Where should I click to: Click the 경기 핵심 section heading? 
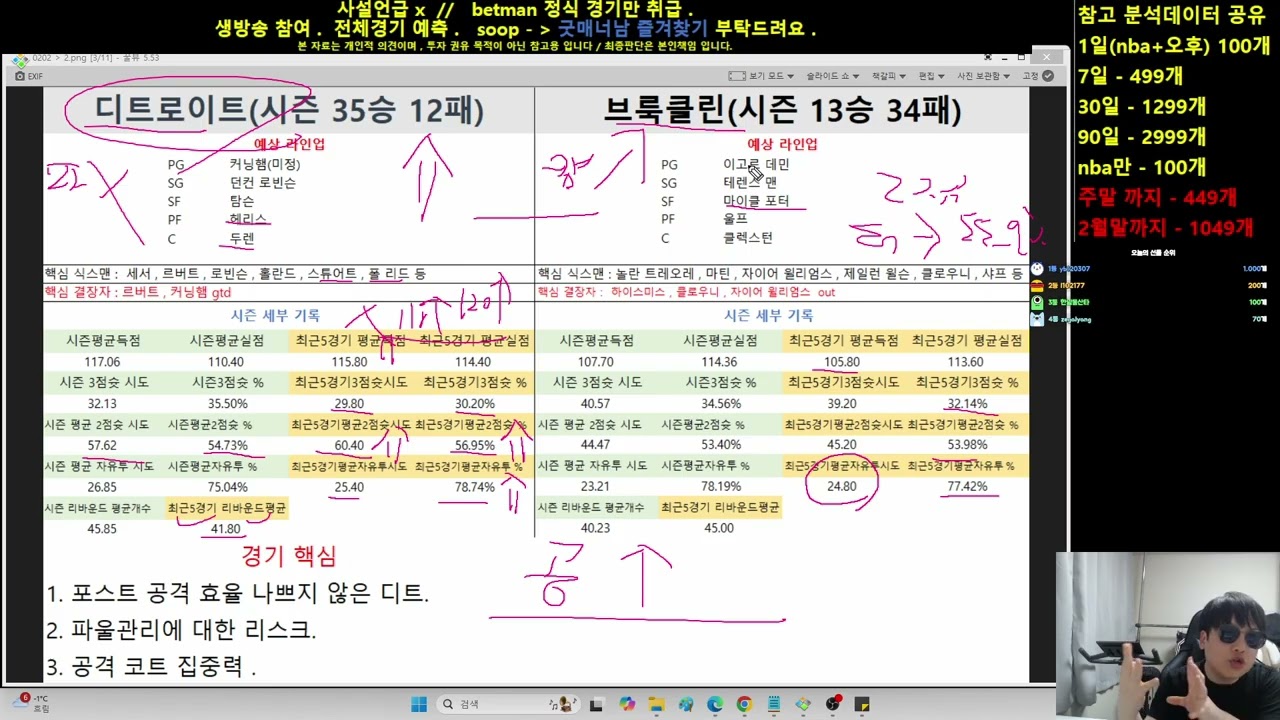coord(289,556)
